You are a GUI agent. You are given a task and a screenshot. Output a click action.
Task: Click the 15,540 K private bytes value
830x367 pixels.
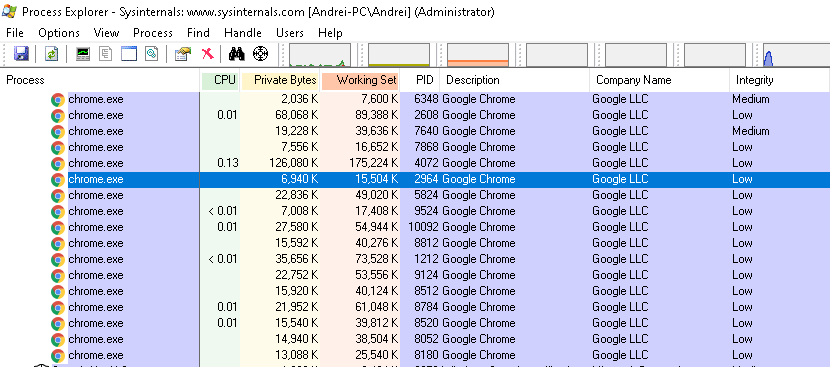tap(296, 323)
